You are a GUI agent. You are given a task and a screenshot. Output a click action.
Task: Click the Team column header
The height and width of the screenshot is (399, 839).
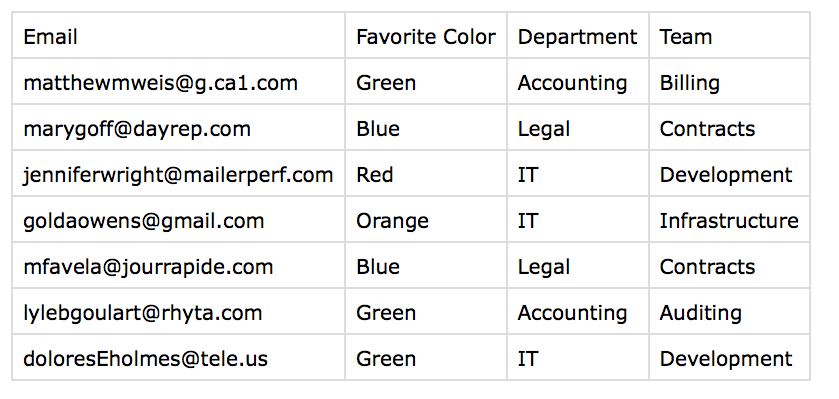pyautogui.click(x=729, y=35)
